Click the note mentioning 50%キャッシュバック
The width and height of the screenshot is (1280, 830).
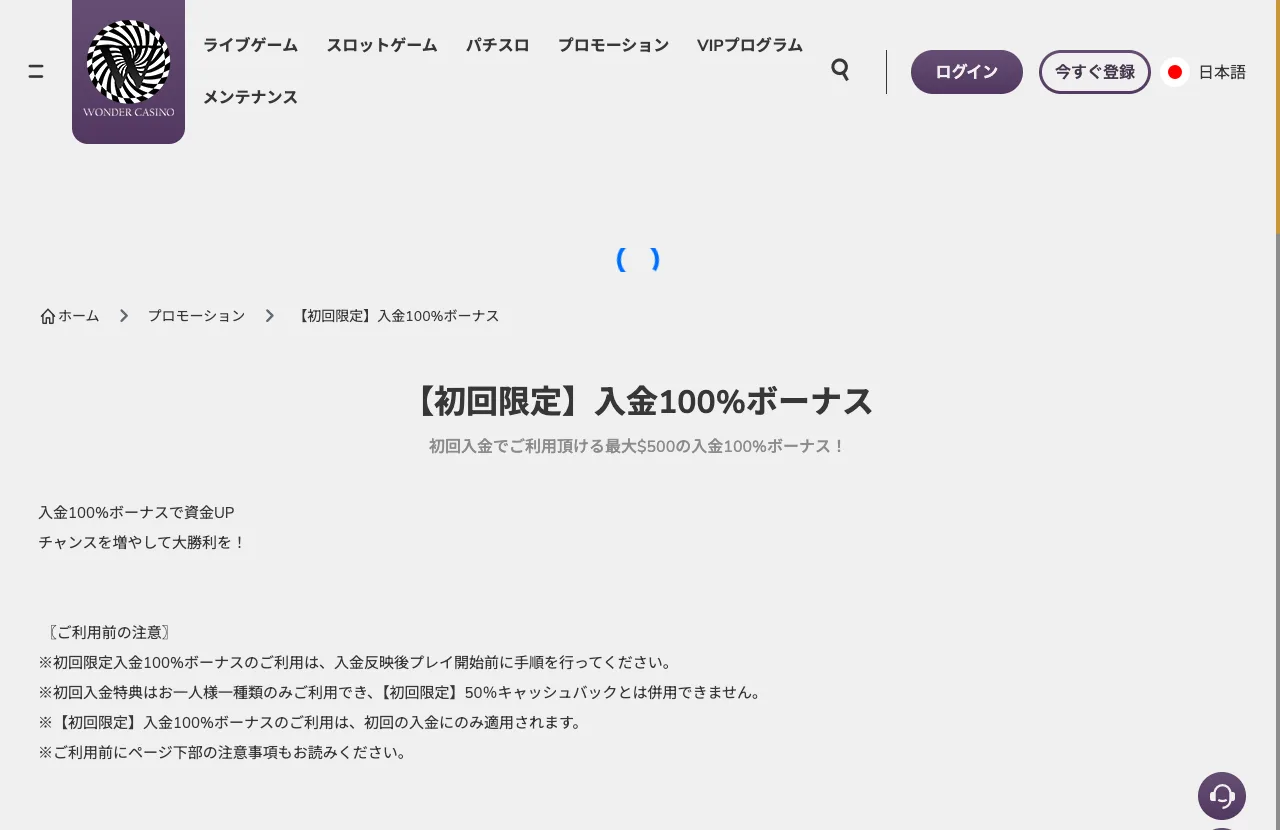401,692
